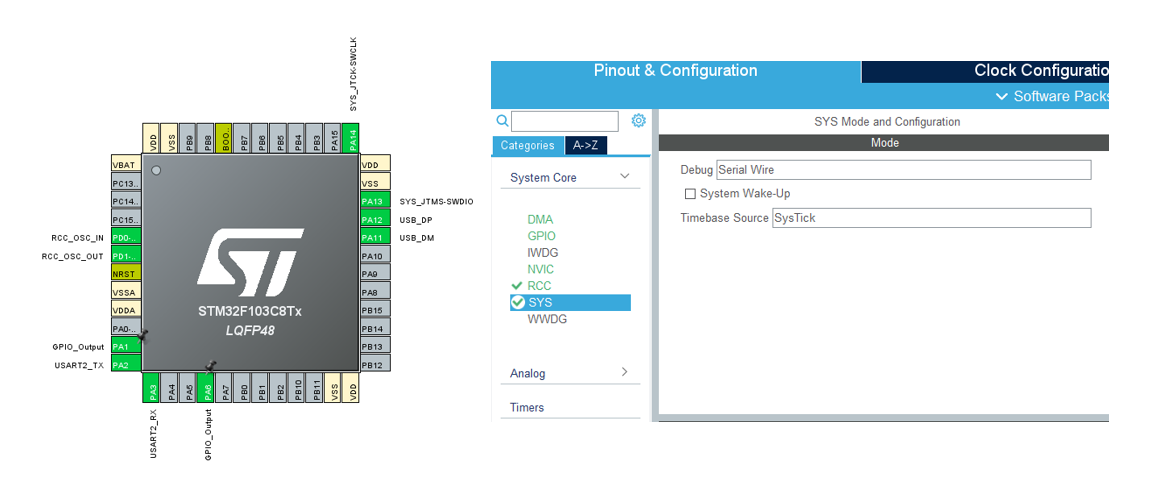Open the Debug combo box showing Serial Wire
The height and width of the screenshot is (482, 1152).
click(x=904, y=170)
